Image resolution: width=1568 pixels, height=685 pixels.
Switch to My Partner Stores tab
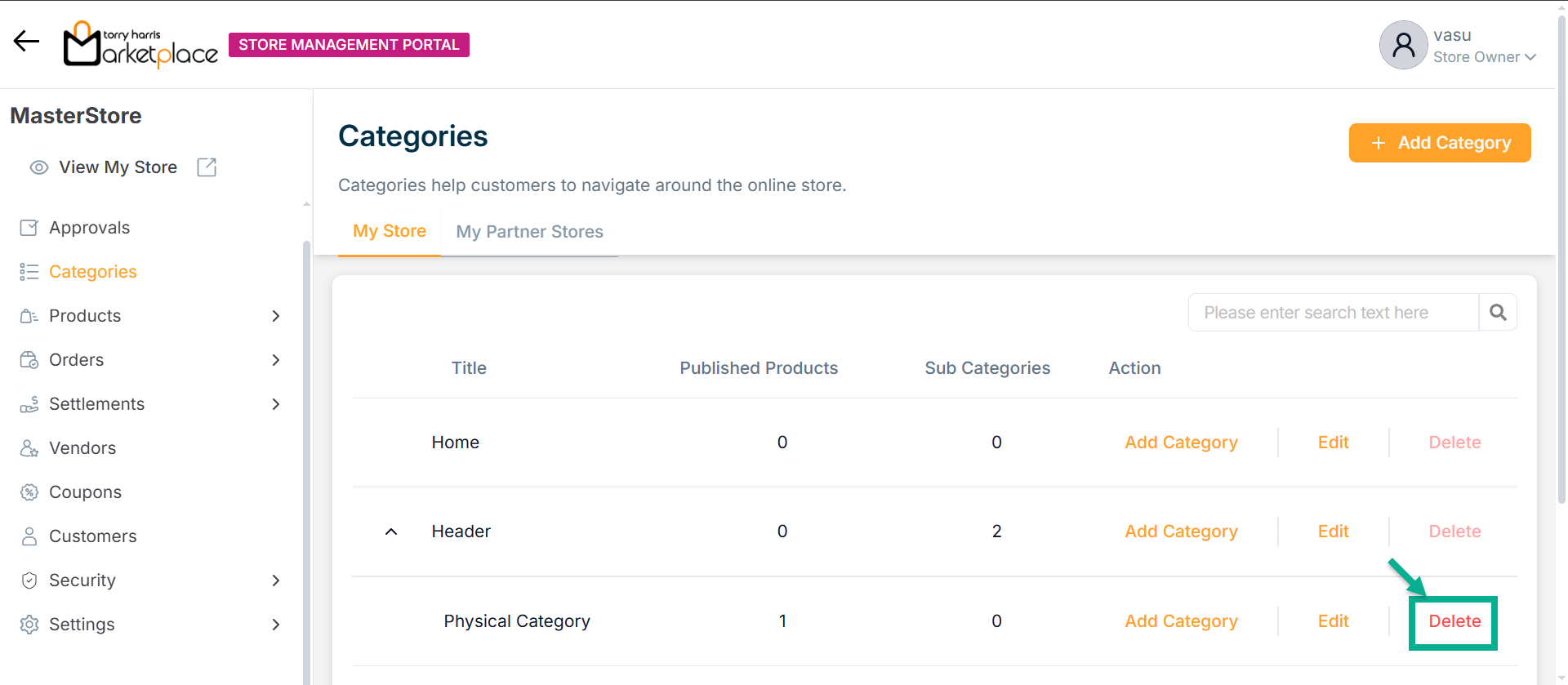(x=529, y=232)
